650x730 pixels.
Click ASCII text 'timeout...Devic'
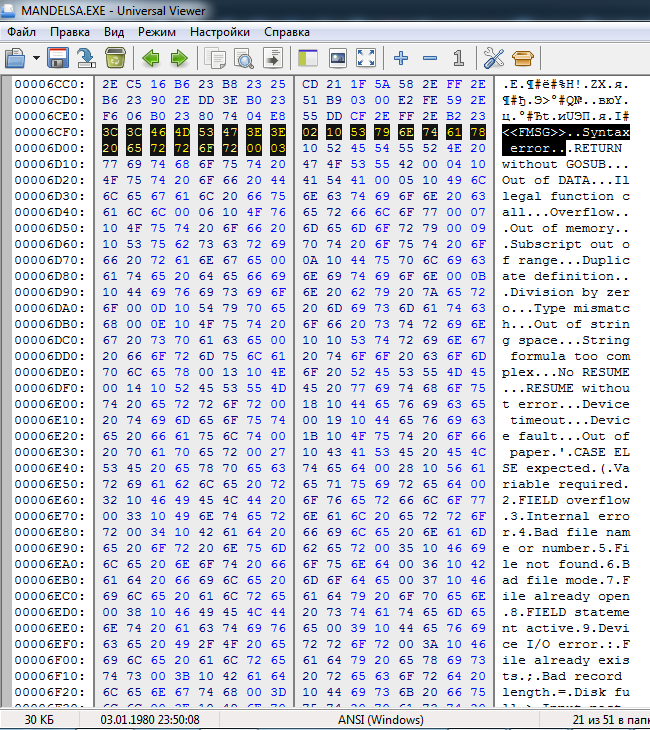point(570,420)
